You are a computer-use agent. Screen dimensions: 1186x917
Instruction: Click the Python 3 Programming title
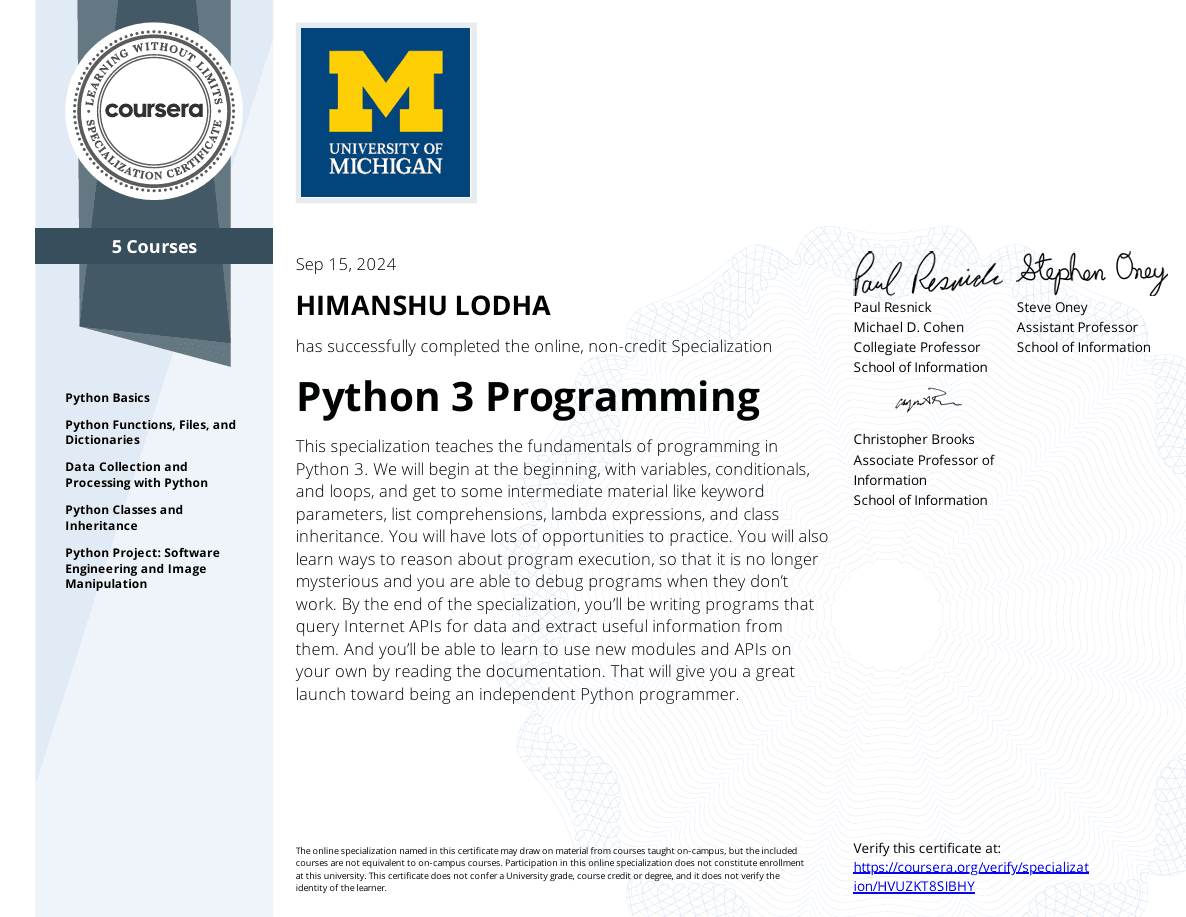click(x=527, y=397)
